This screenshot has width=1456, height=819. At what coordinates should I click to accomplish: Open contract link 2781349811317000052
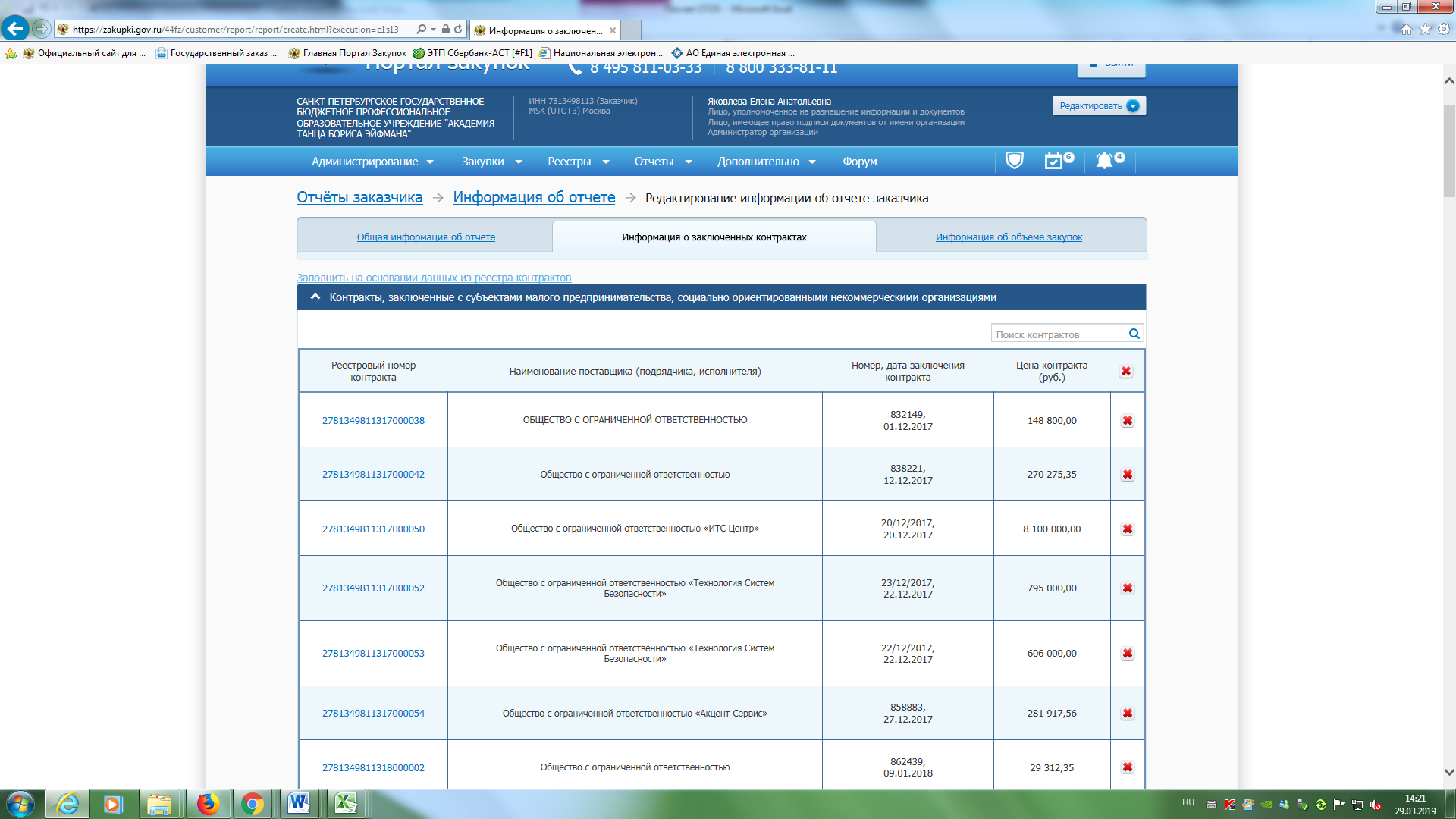[x=373, y=588]
